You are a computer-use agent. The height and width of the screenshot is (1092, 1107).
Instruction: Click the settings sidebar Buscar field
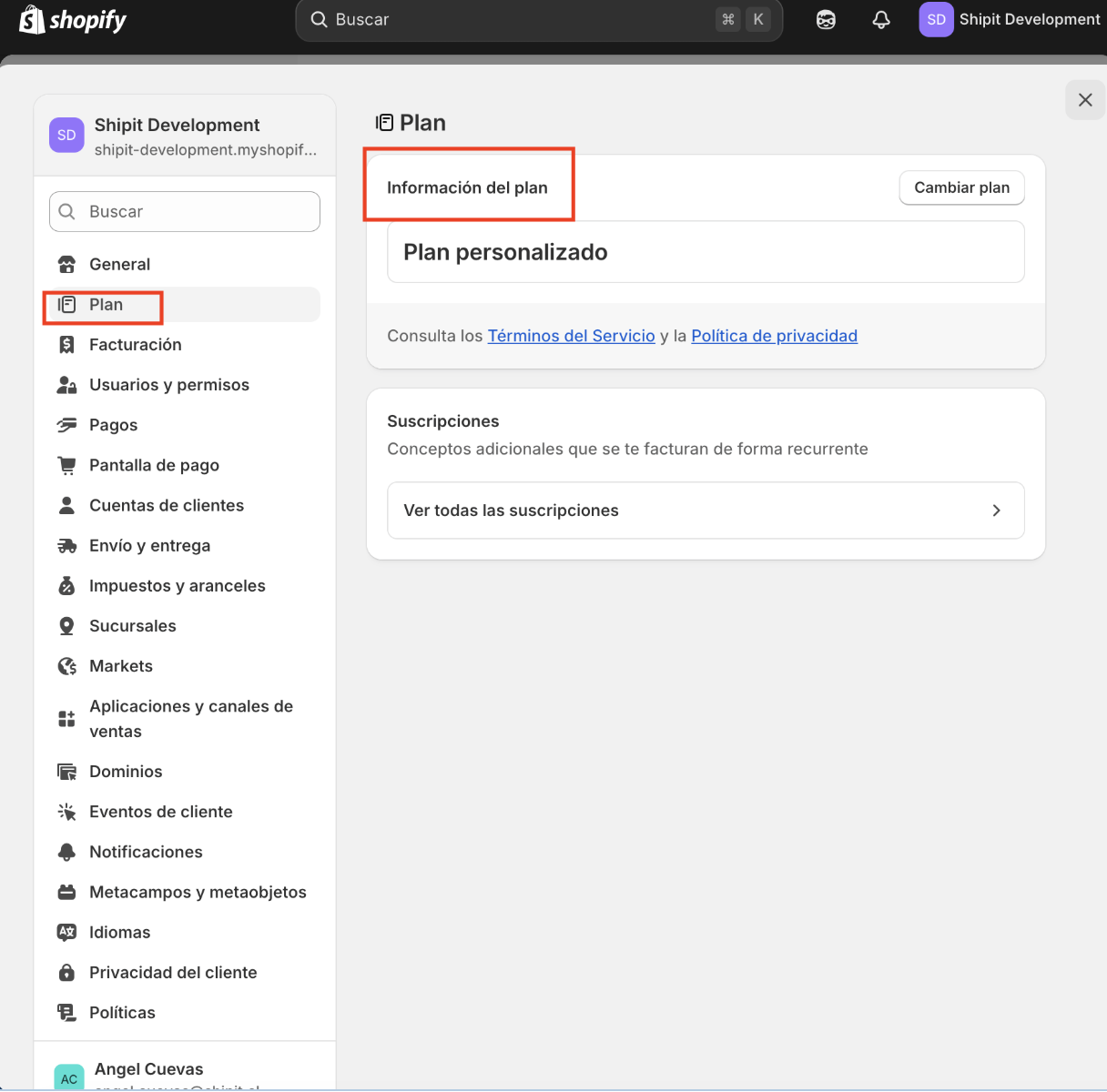click(x=185, y=212)
